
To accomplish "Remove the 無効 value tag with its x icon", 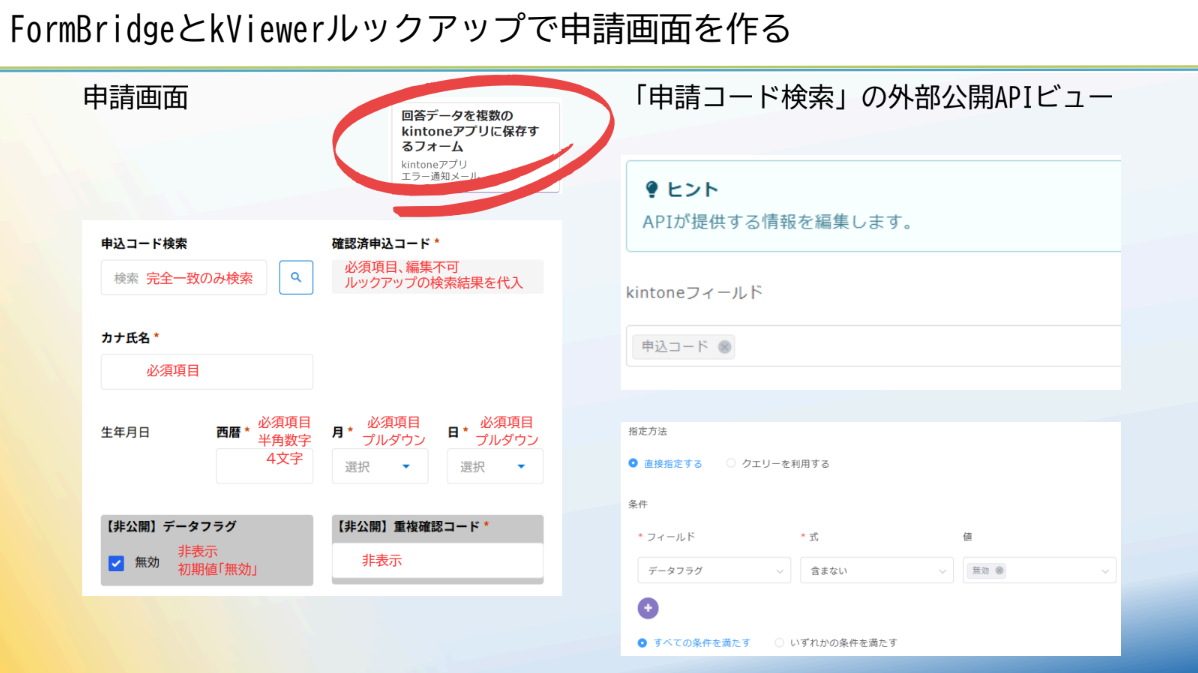I will 999,571.
